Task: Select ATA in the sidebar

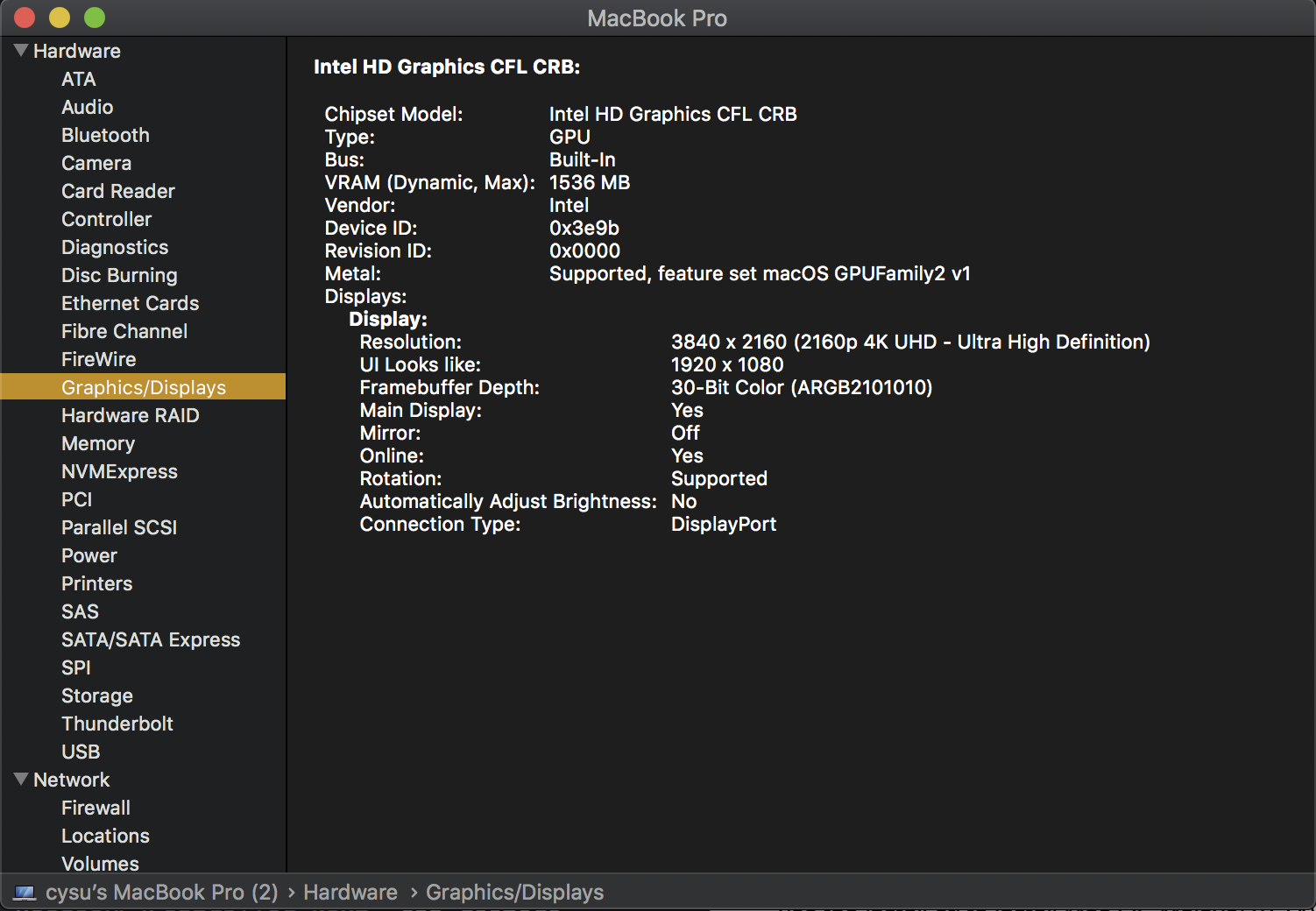Action: tap(79, 79)
